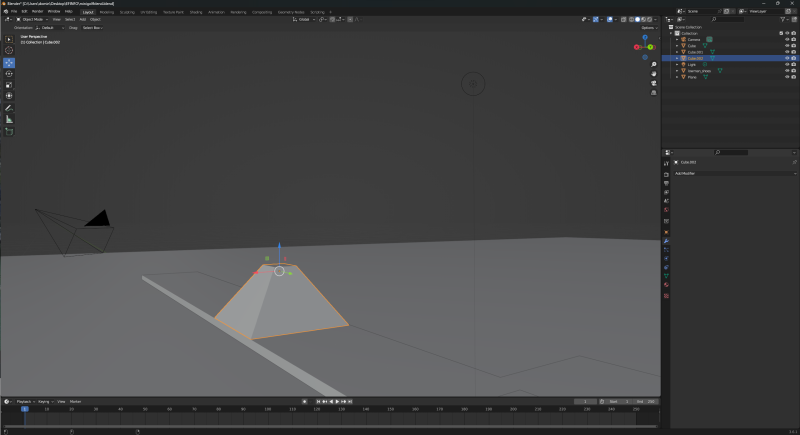This screenshot has height=435, width=800.
Task: Jump to the timeline start frame
Action: (x=318, y=402)
